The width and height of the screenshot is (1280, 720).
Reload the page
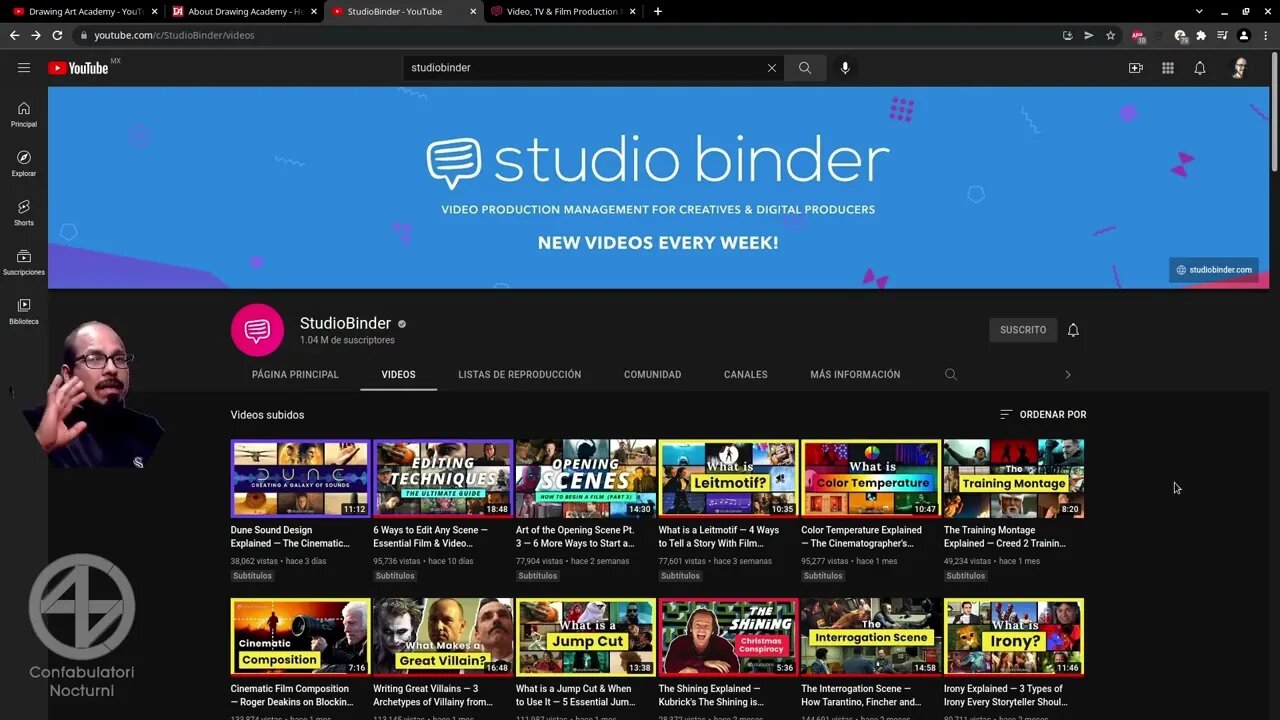(x=57, y=35)
